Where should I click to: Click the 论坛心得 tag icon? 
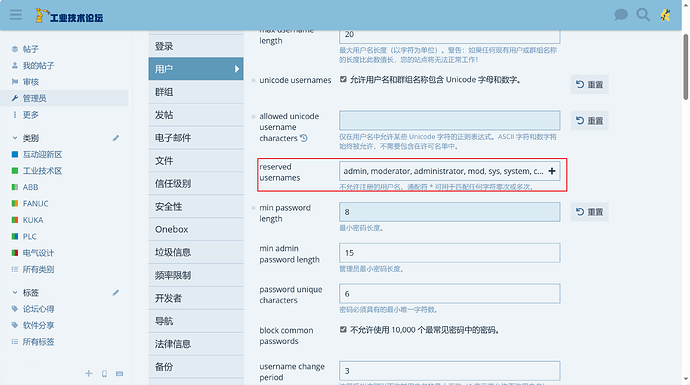point(15,309)
